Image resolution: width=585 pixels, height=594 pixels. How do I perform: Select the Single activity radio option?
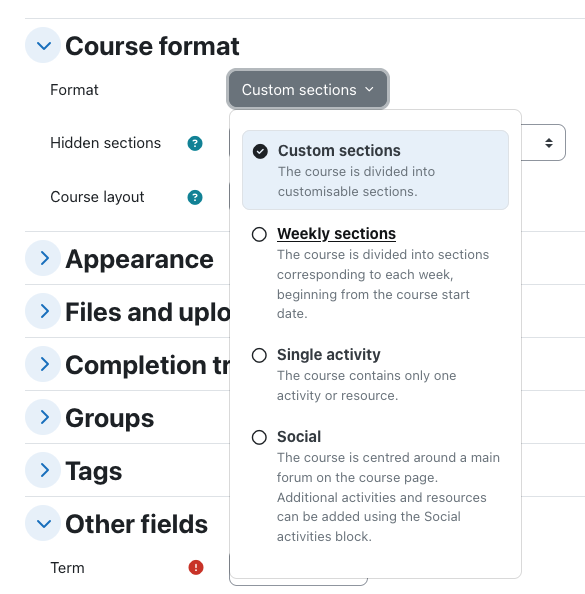coord(259,355)
